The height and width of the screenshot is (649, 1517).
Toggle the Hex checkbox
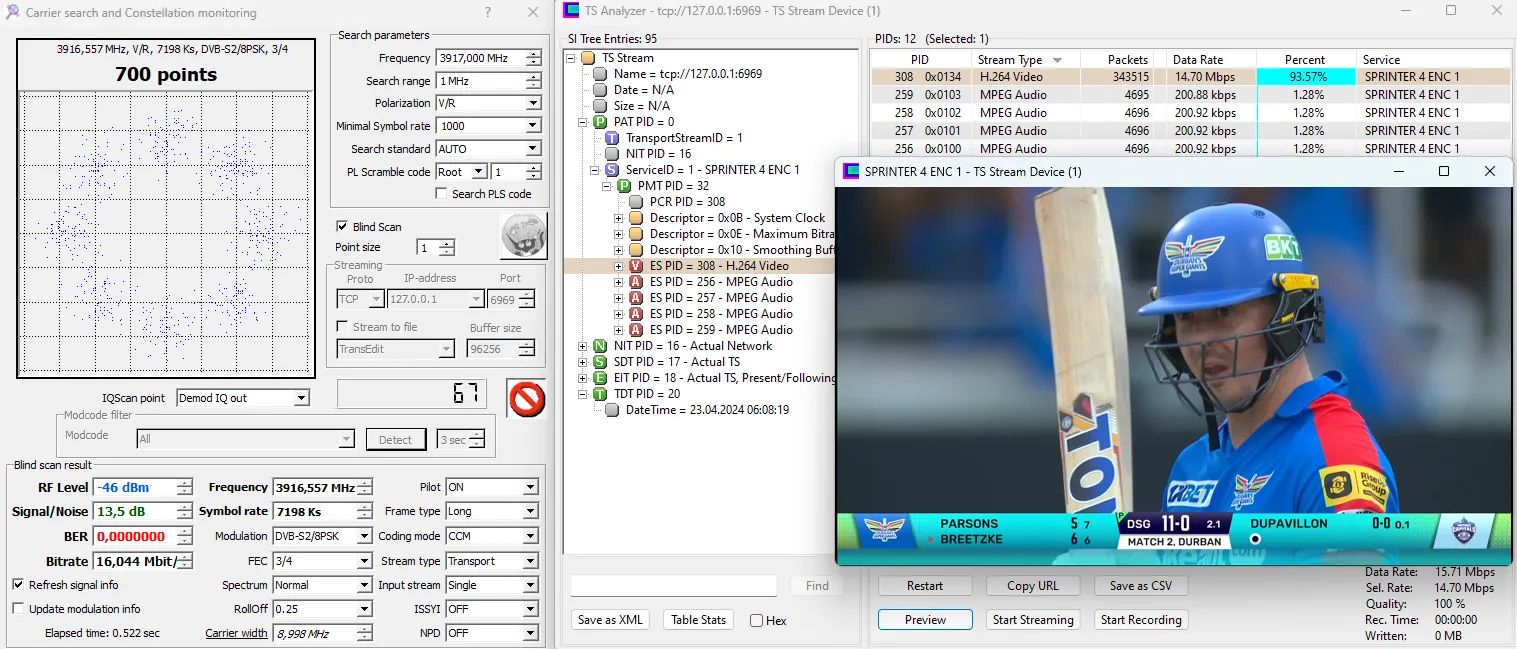[757, 621]
